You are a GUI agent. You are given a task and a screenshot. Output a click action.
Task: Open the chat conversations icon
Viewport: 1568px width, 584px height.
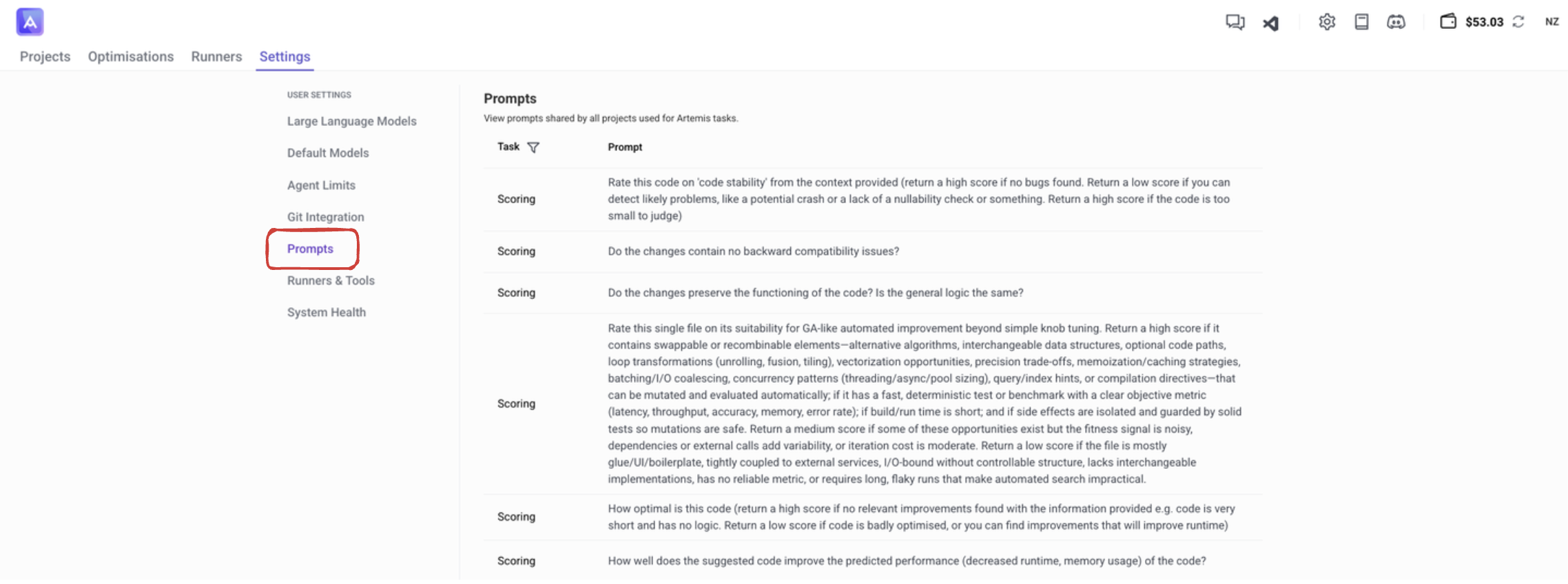point(1235,22)
